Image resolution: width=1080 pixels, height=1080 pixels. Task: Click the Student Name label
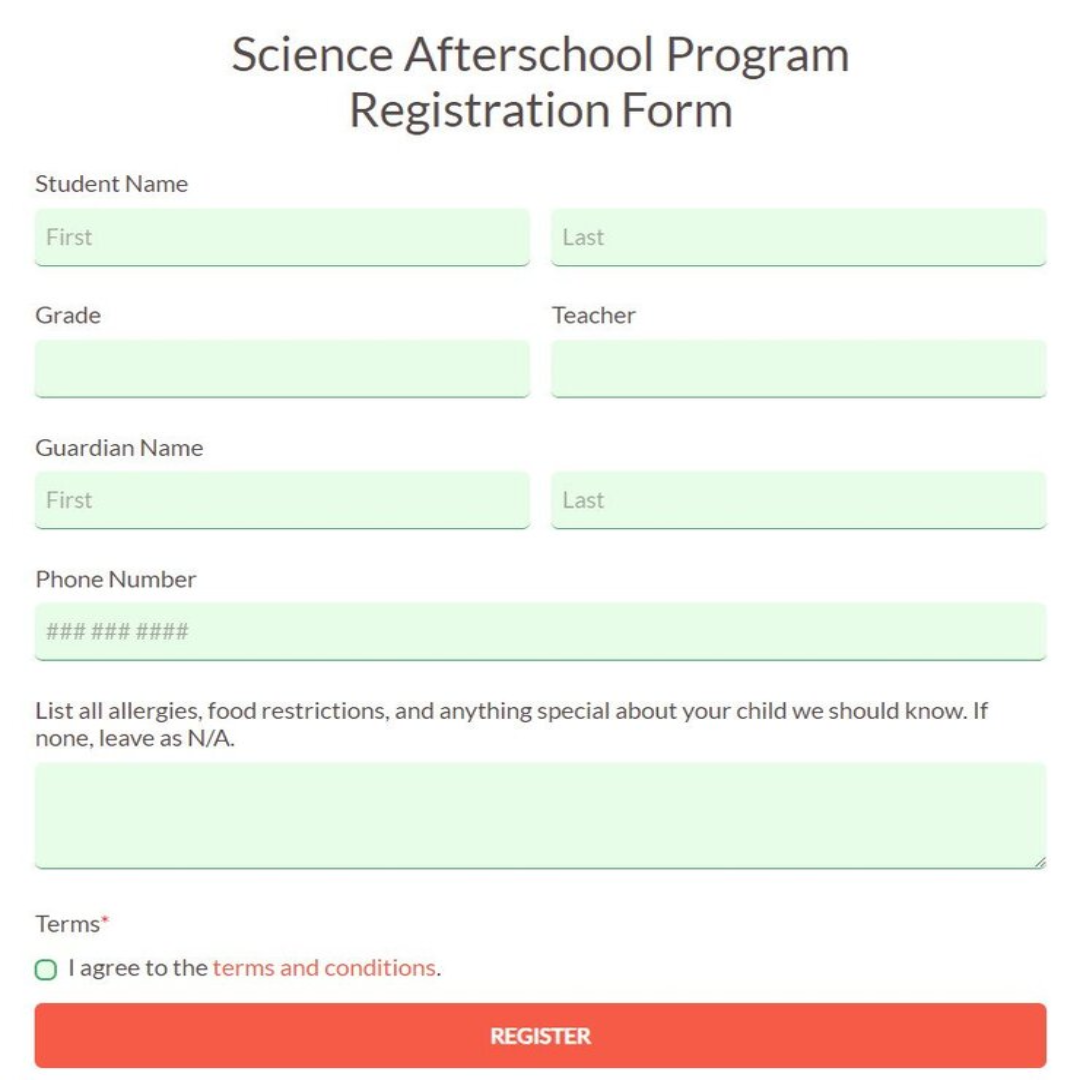(x=111, y=184)
